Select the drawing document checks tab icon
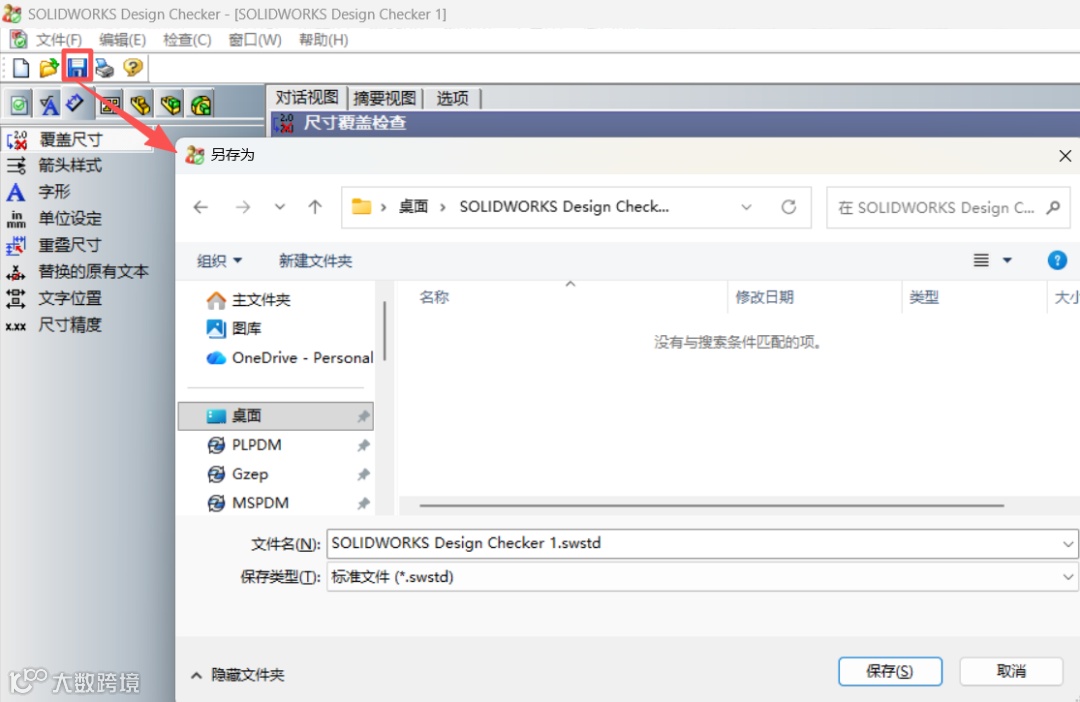Image resolution: width=1080 pixels, height=702 pixels. [x=110, y=105]
